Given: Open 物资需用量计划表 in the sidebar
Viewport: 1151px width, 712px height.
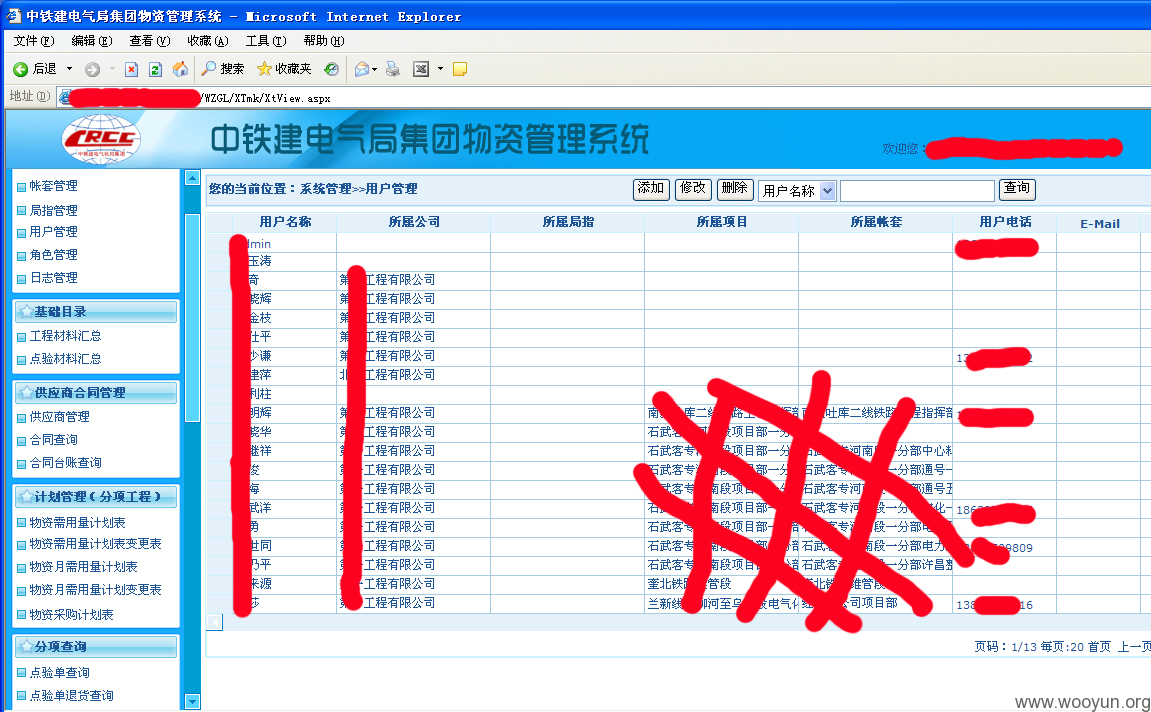Looking at the screenshot, I should pos(77,523).
